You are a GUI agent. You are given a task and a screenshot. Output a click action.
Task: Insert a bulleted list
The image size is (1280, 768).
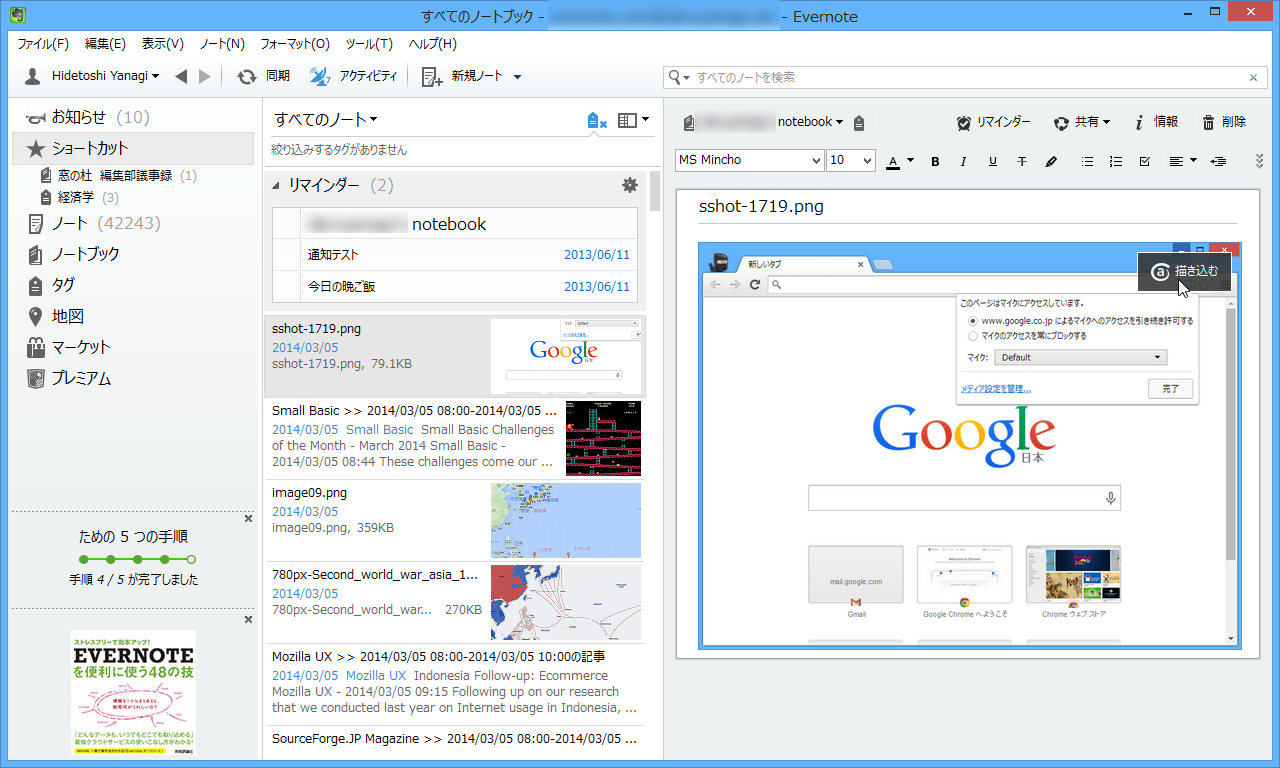tap(1087, 161)
